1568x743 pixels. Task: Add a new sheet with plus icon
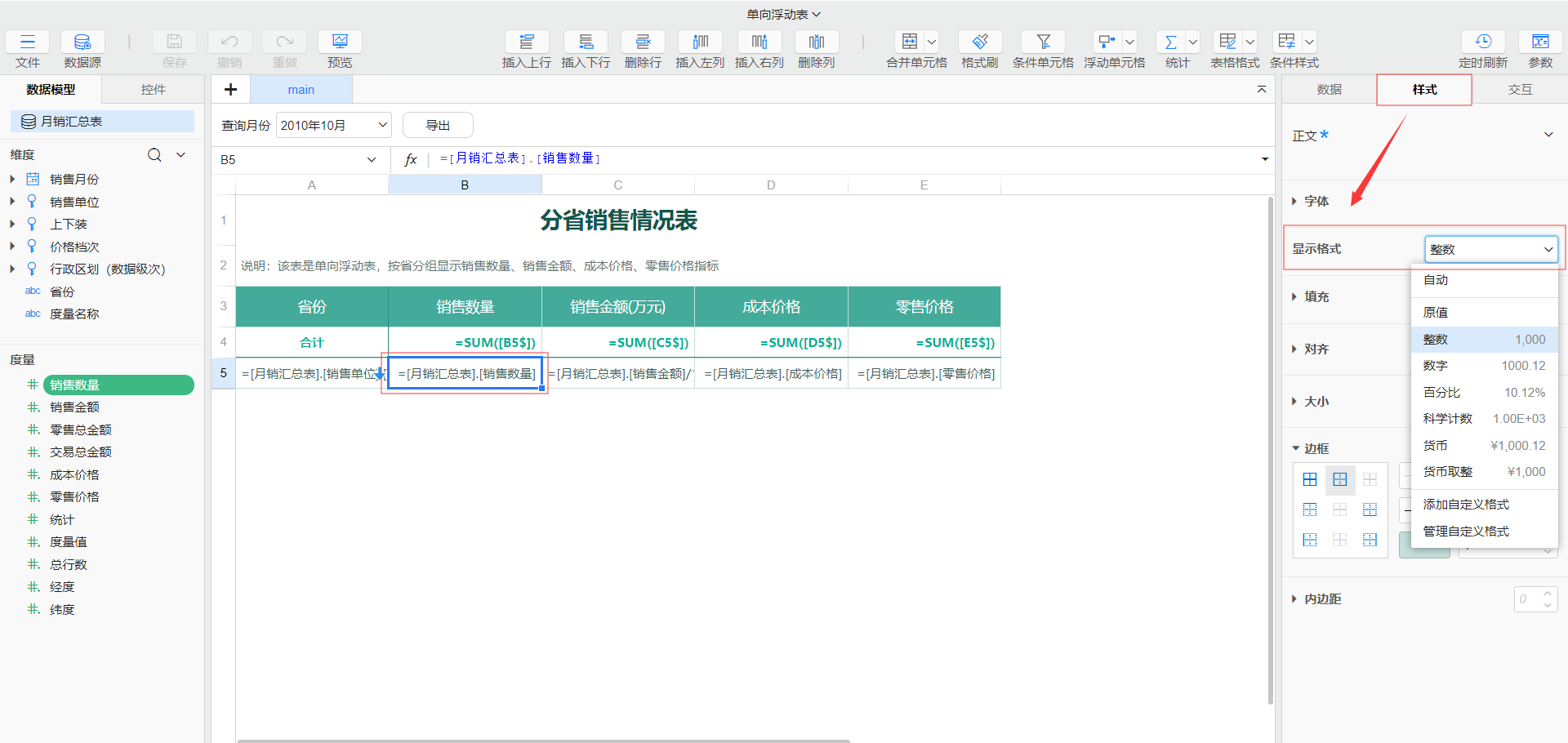pos(230,90)
